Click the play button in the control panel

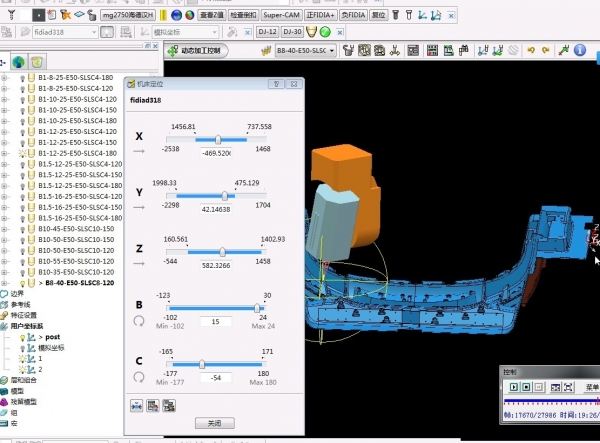[x=514, y=387]
